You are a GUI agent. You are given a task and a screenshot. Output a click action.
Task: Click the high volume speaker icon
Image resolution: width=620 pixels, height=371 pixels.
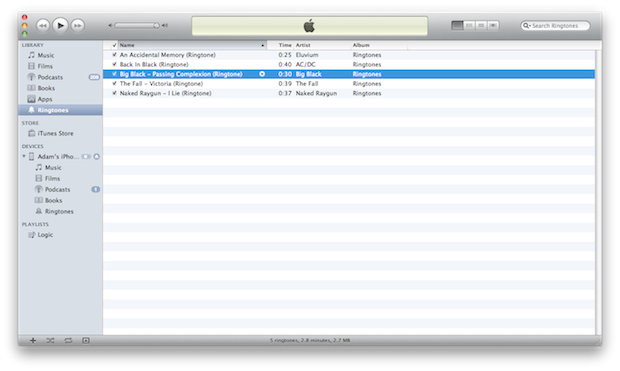[165, 26]
